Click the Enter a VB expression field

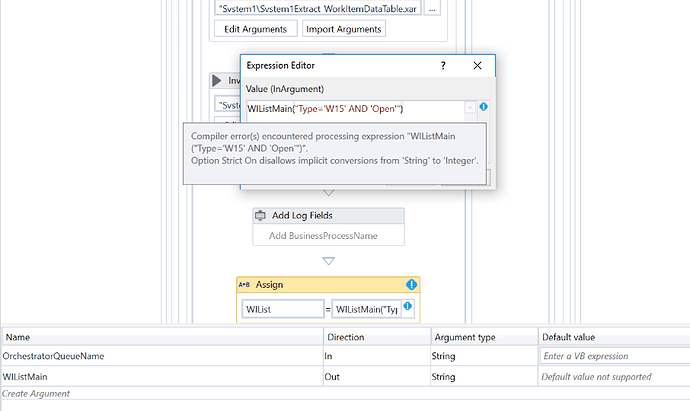coord(615,356)
